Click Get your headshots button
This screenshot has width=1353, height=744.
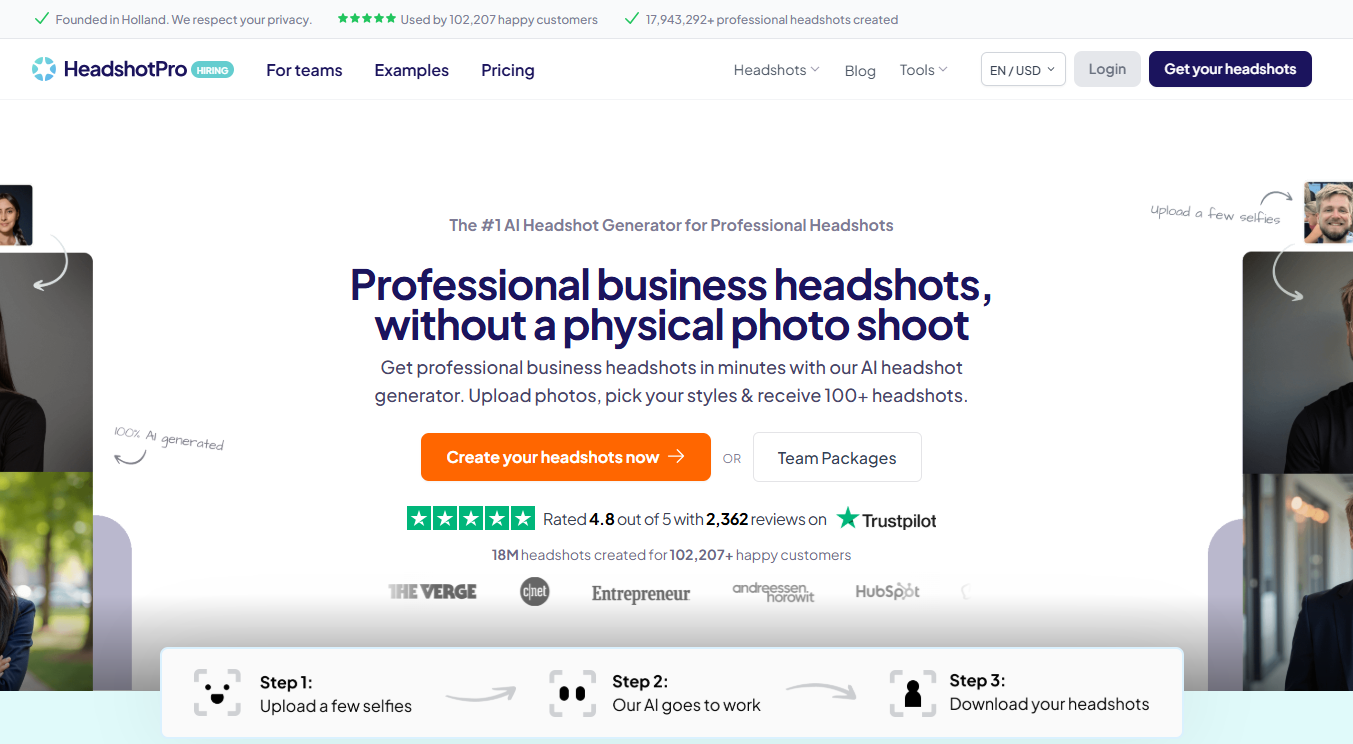coord(1230,69)
